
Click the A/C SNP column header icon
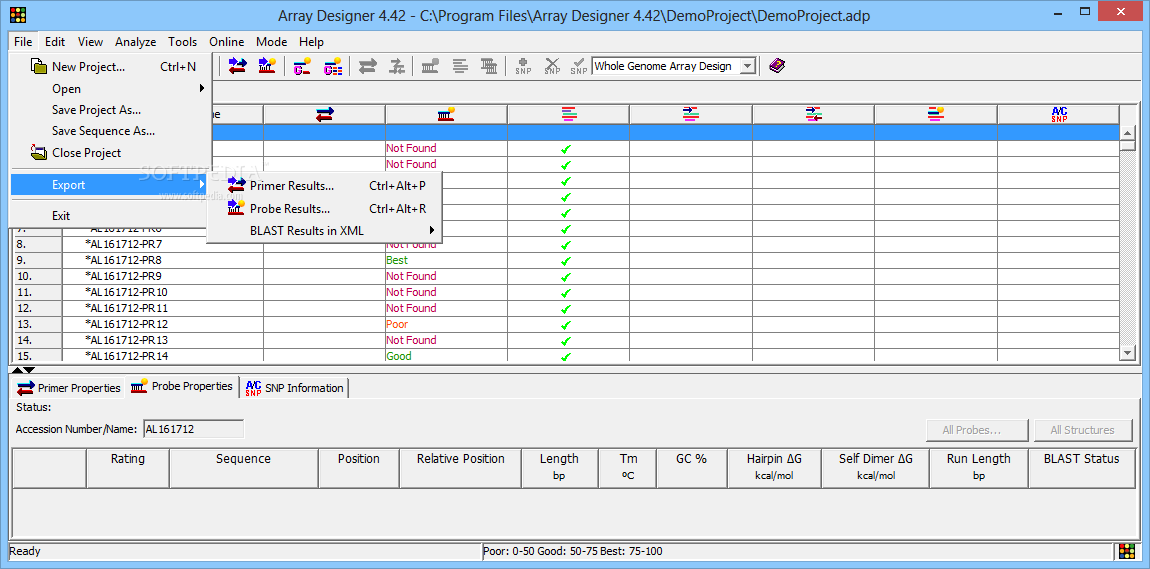[x=1058, y=114]
